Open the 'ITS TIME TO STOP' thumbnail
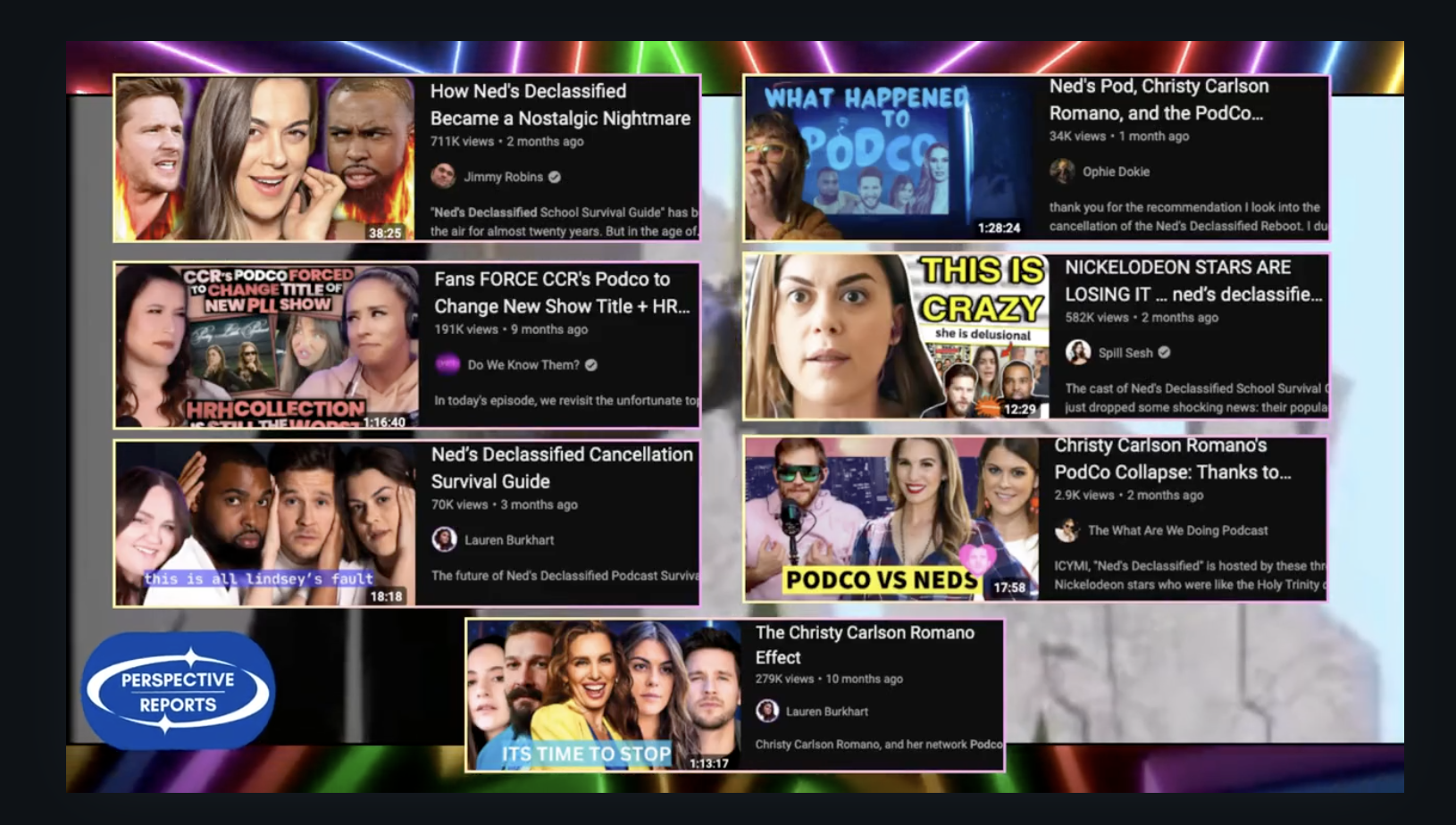 coord(604,695)
